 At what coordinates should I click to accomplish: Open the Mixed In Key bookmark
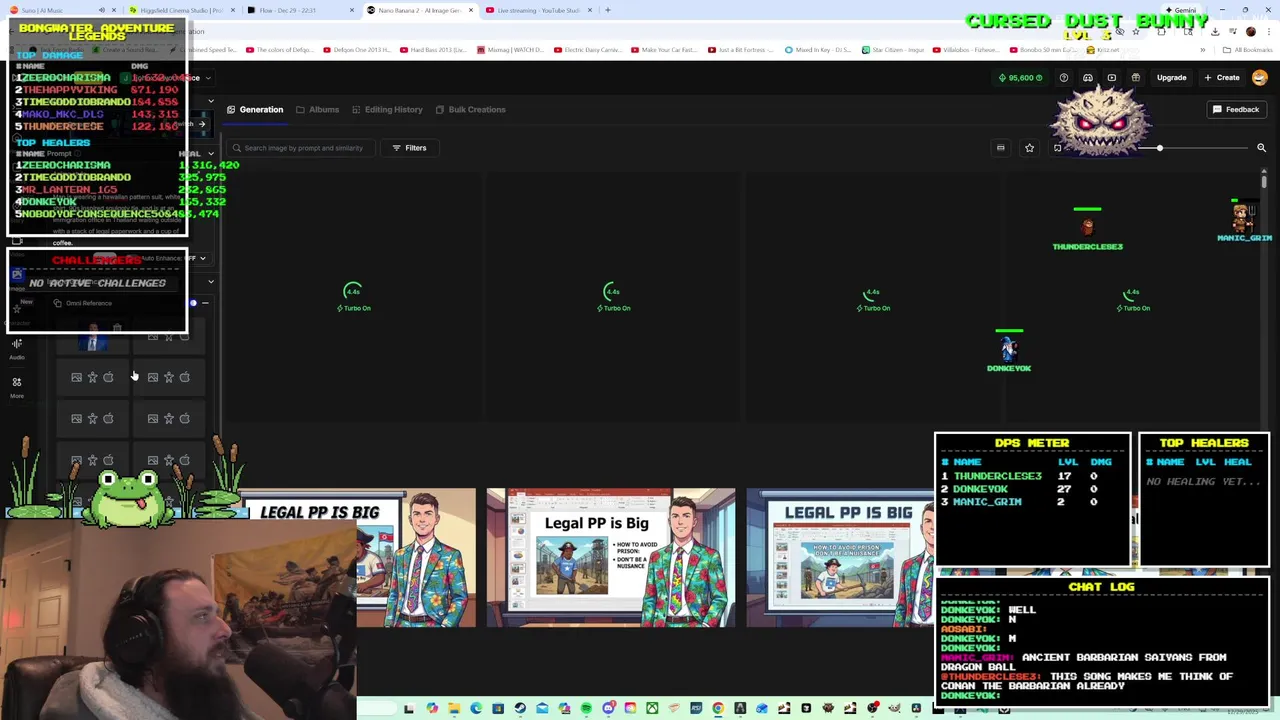[818, 49]
